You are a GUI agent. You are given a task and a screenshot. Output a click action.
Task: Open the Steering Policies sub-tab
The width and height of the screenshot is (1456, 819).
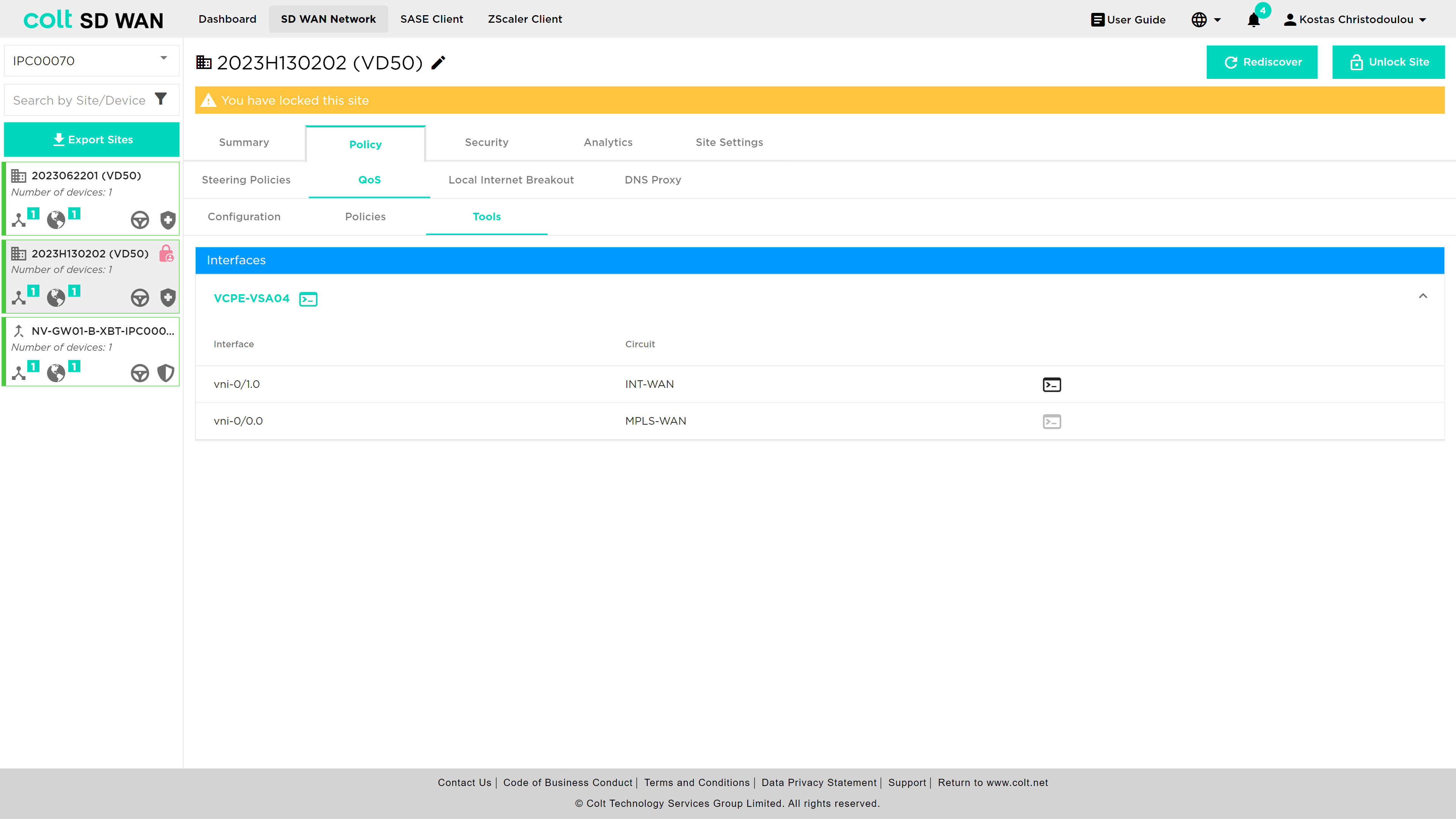tap(246, 180)
